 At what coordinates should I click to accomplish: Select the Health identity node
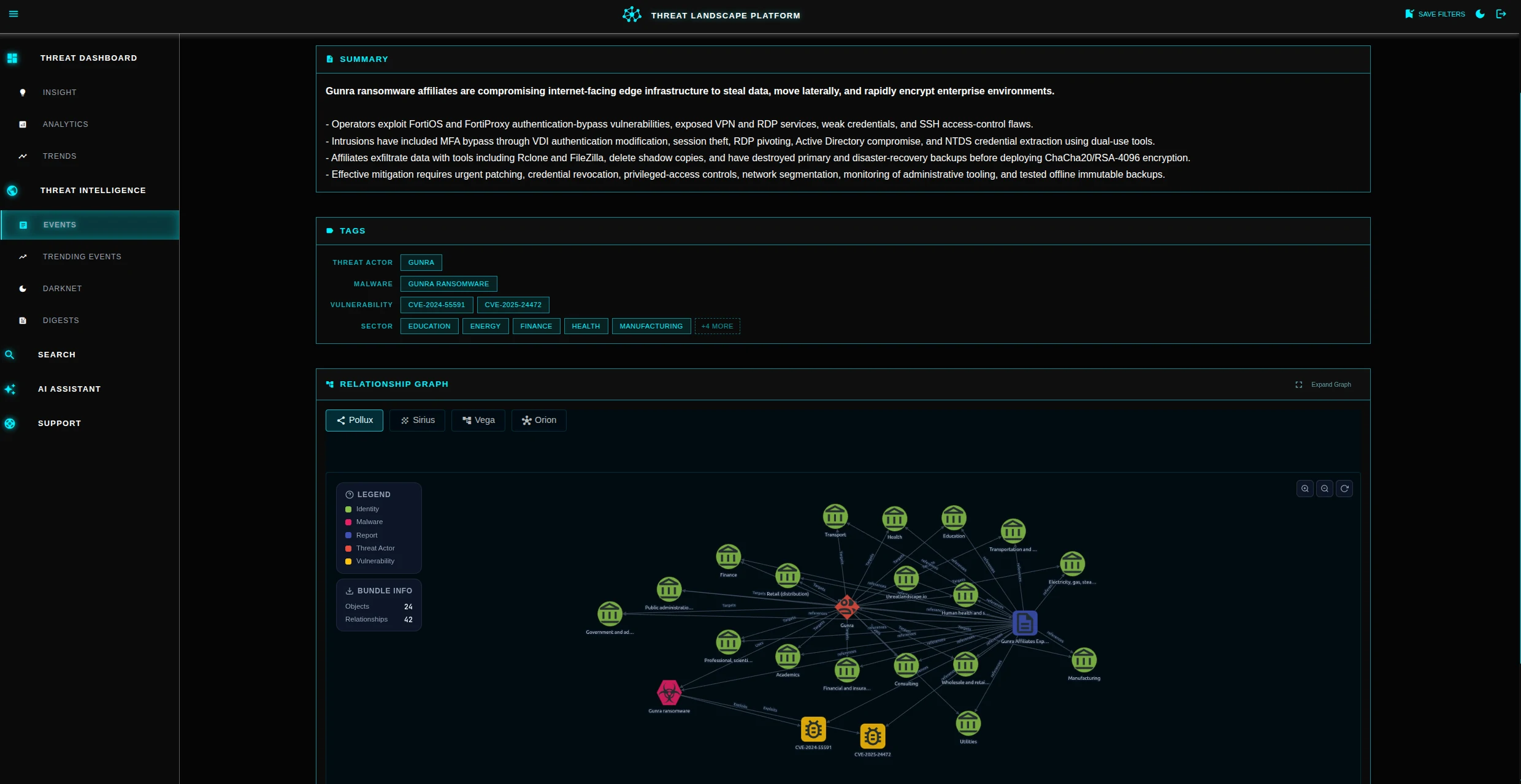click(895, 519)
